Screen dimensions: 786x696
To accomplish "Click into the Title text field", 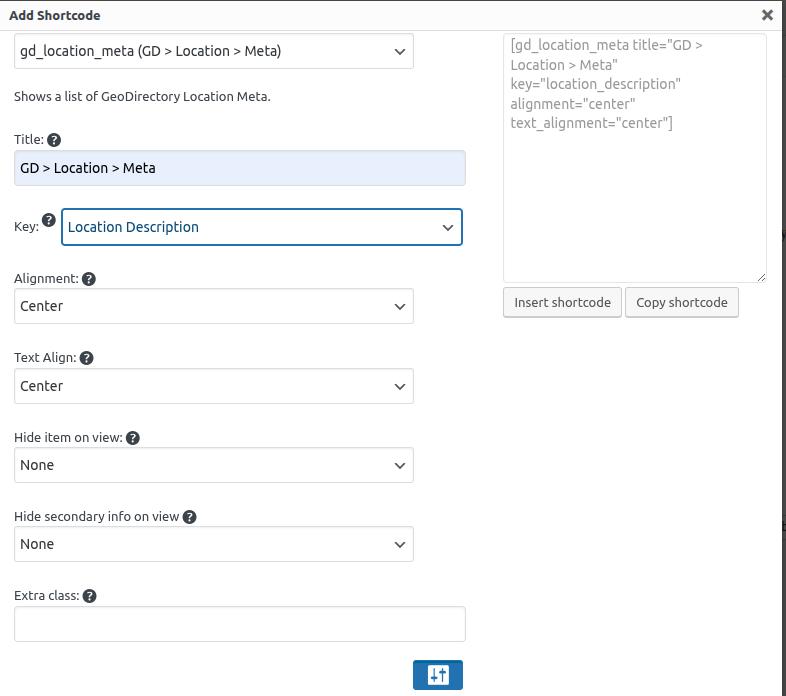I will (240, 168).
